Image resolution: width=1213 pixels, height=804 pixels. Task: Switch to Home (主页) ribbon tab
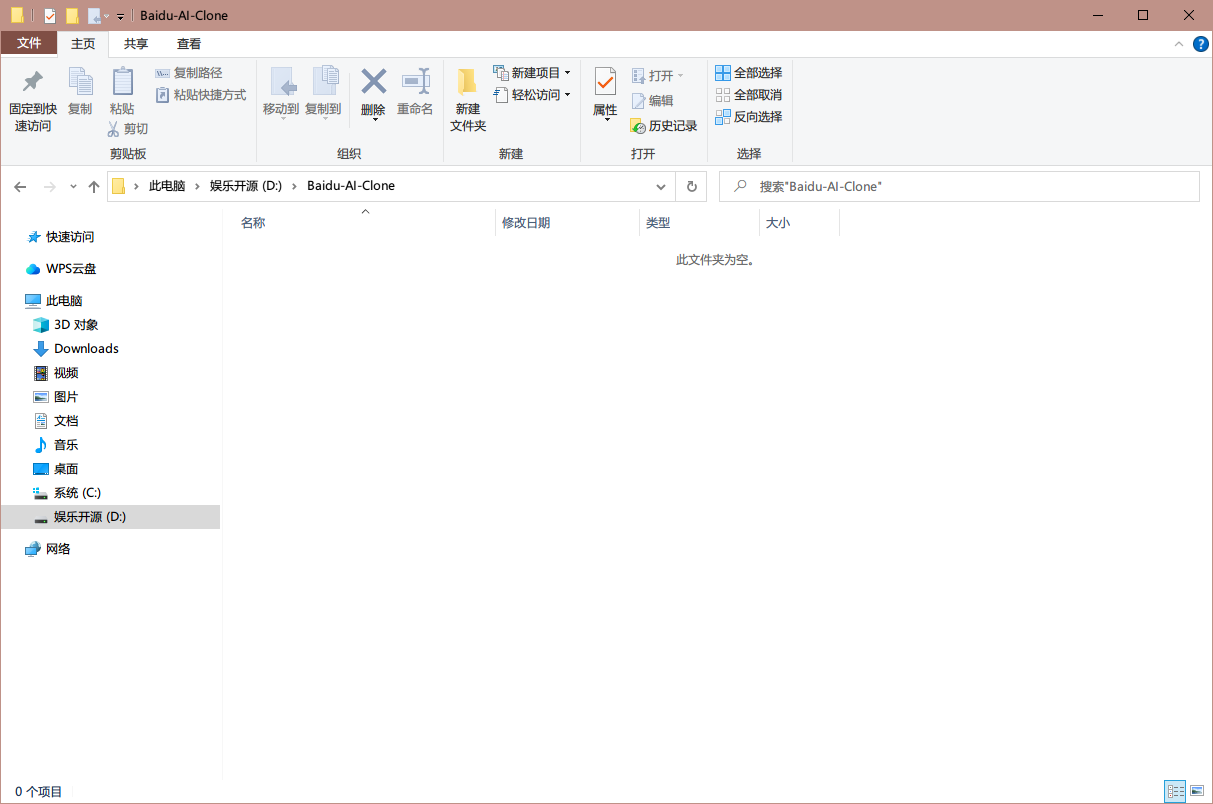click(x=83, y=44)
